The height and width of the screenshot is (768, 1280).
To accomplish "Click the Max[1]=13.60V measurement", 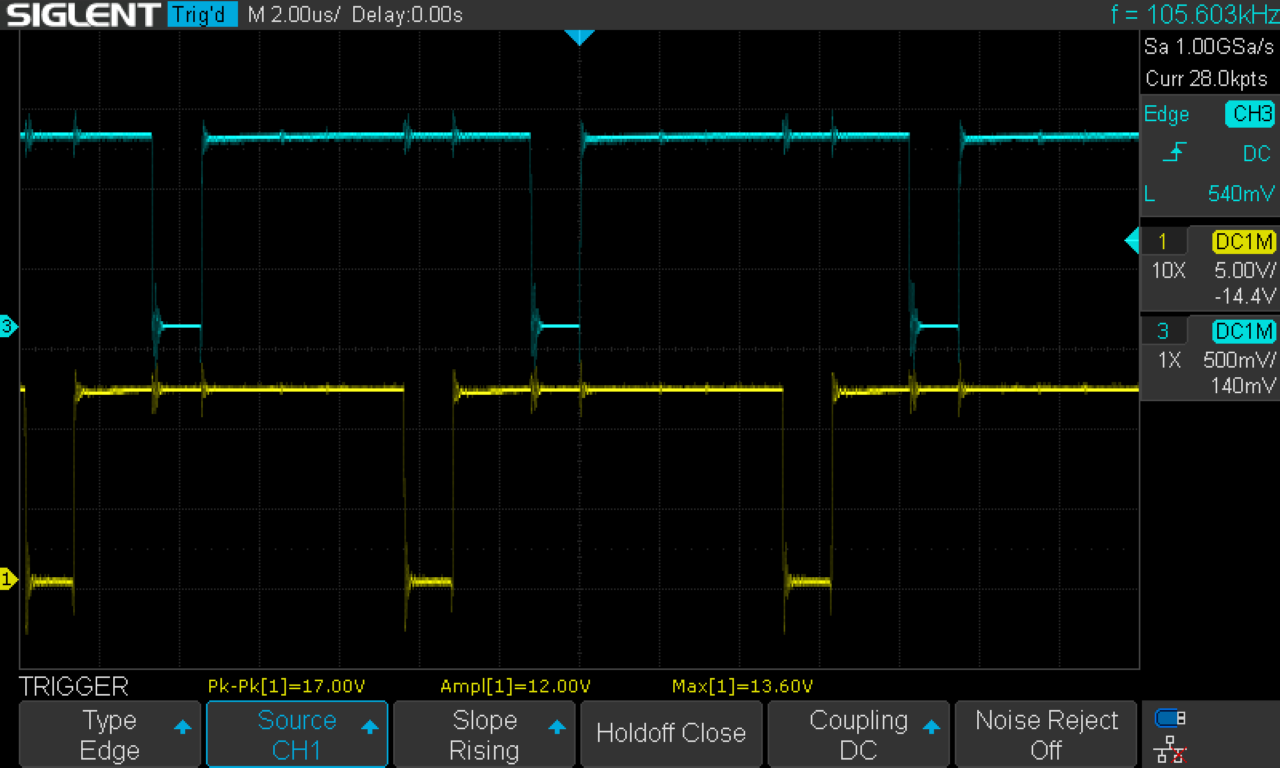I will [743, 686].
